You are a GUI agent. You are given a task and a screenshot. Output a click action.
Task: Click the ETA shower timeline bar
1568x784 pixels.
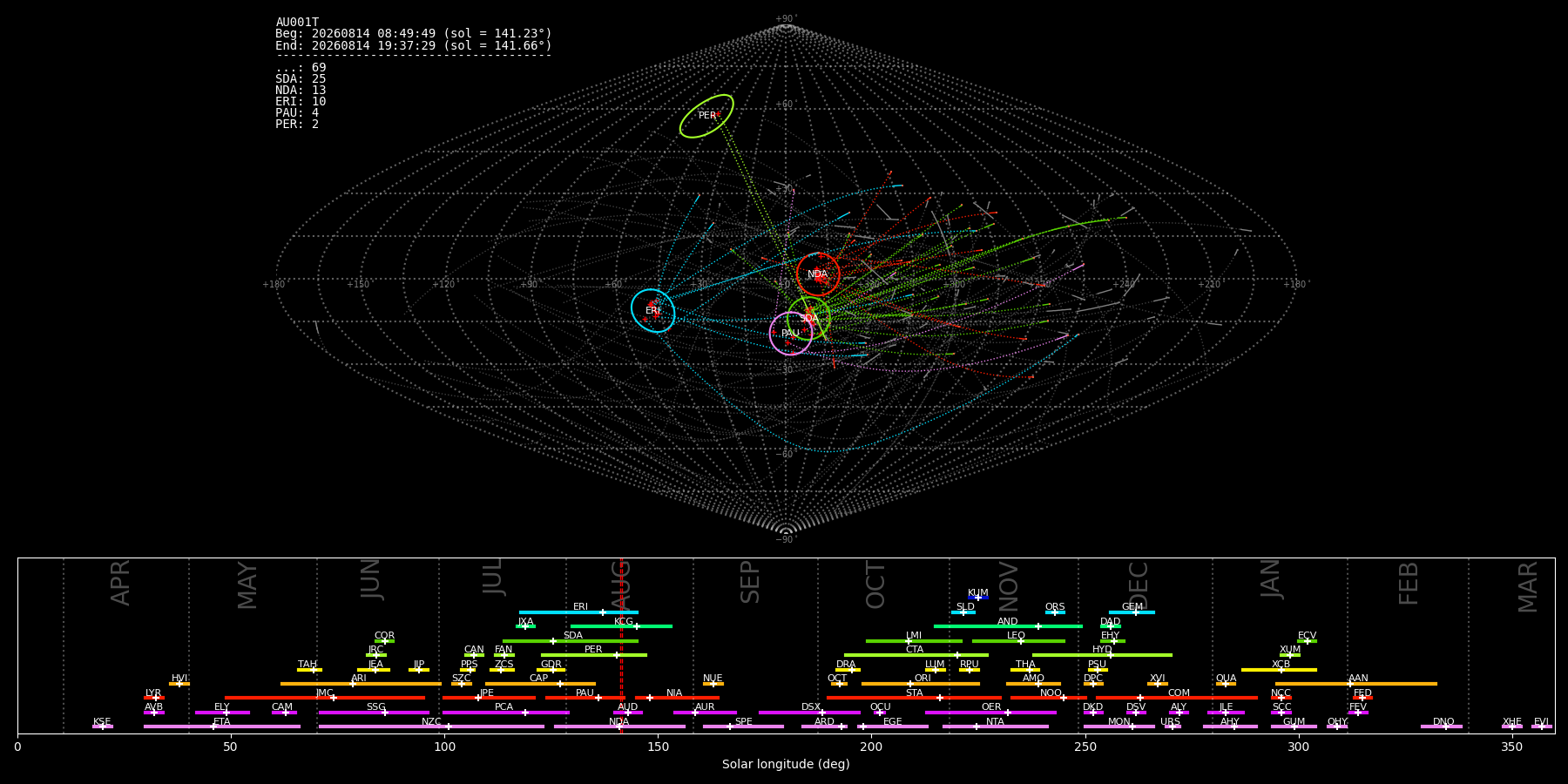222,727
